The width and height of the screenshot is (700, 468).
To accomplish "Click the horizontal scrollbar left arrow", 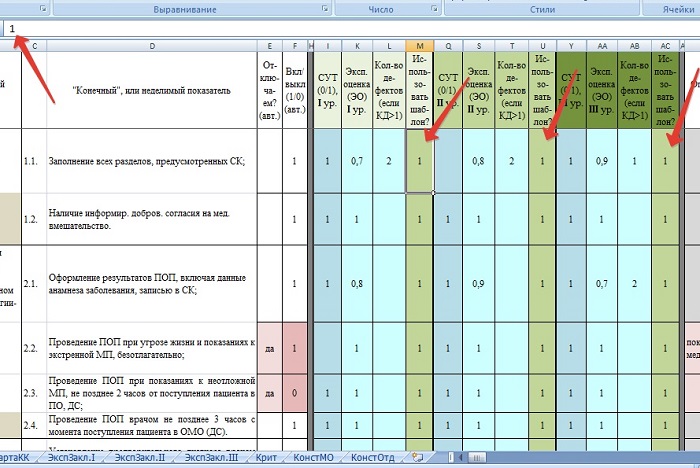I will pyautogui.click(x=461, y=457).
